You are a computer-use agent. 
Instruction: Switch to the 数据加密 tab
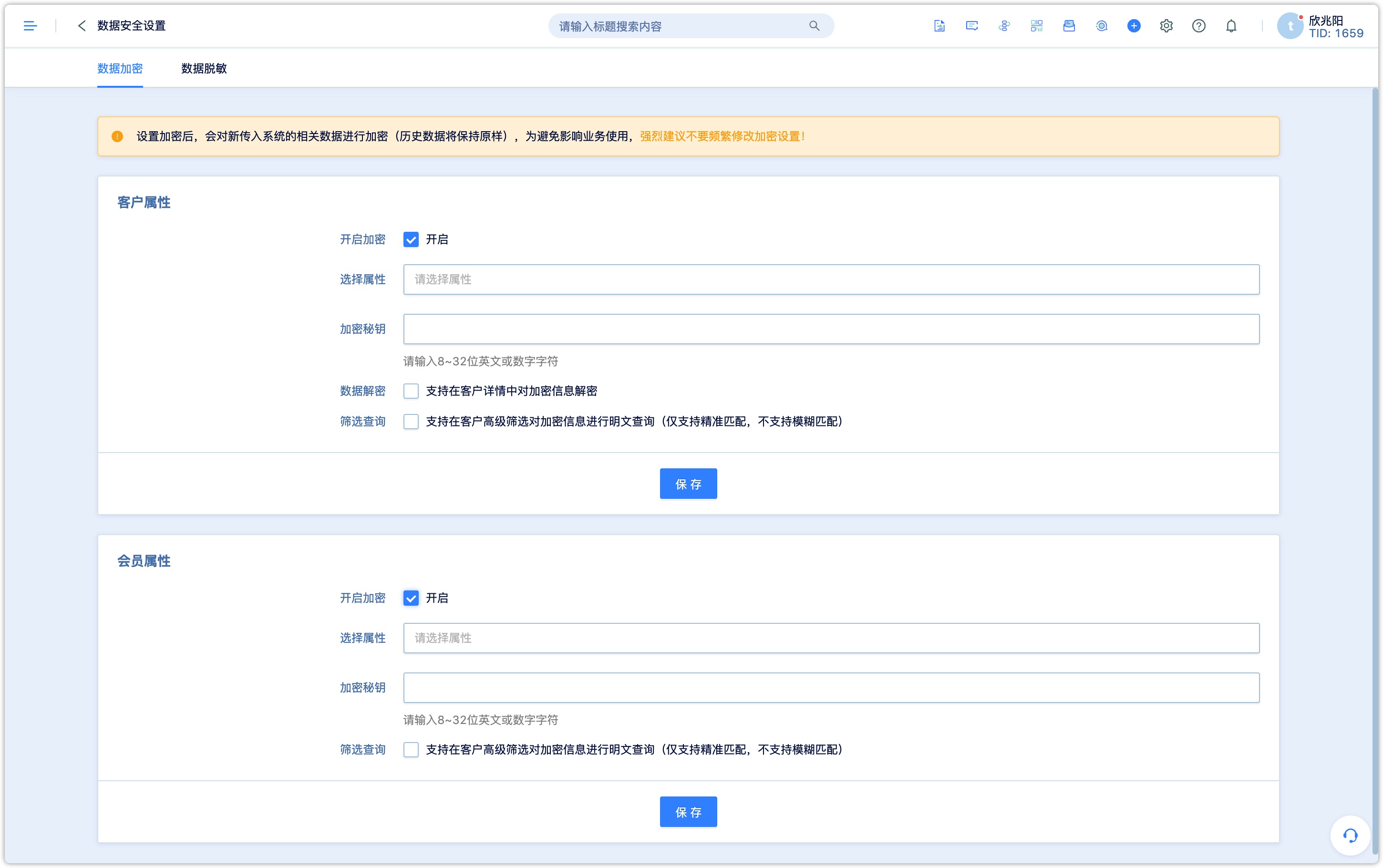pos(120,68)
